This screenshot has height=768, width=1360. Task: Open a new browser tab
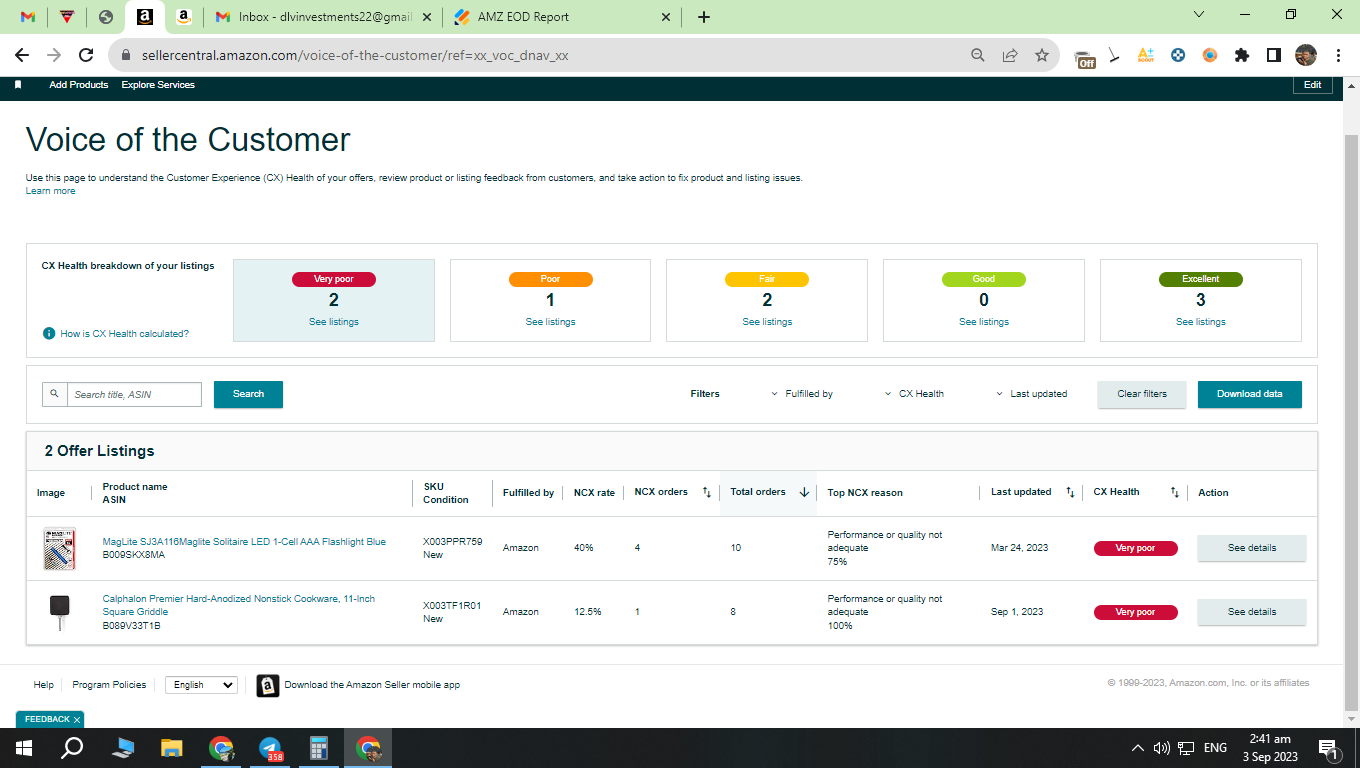tap(704, 17)
